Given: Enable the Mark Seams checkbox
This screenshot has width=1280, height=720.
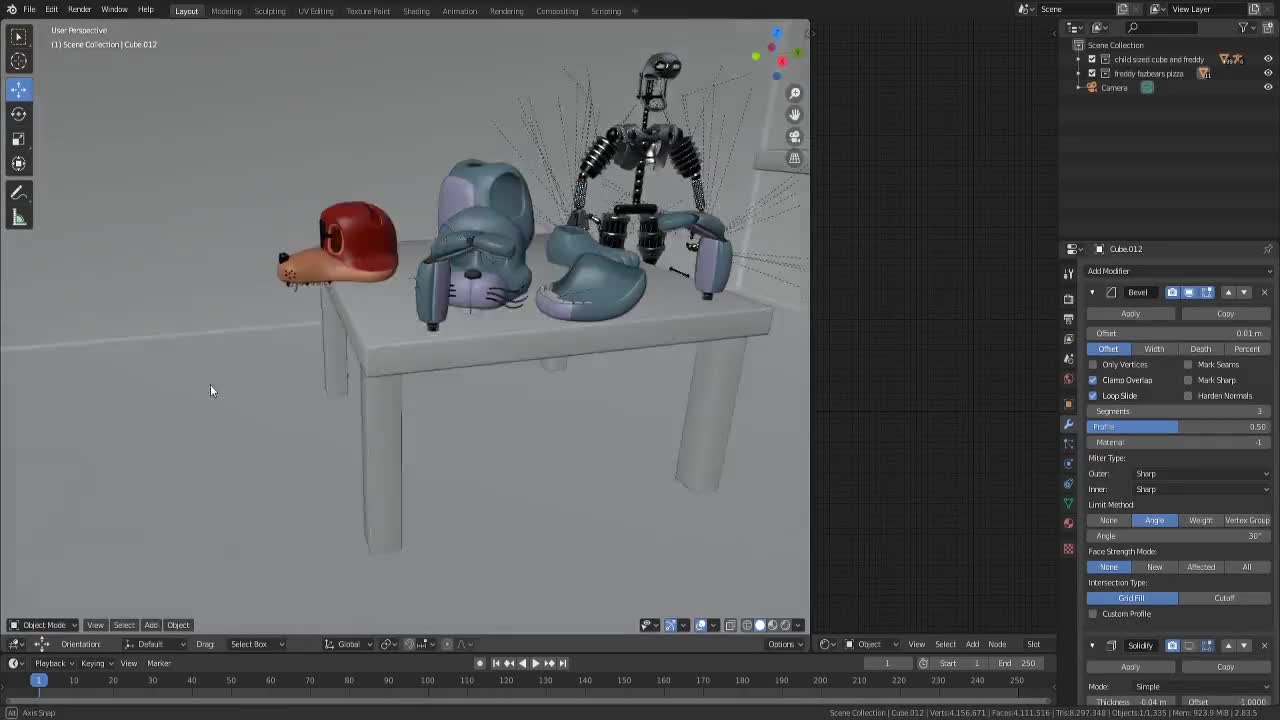Looking at the screenshot, I should 1188,365.
